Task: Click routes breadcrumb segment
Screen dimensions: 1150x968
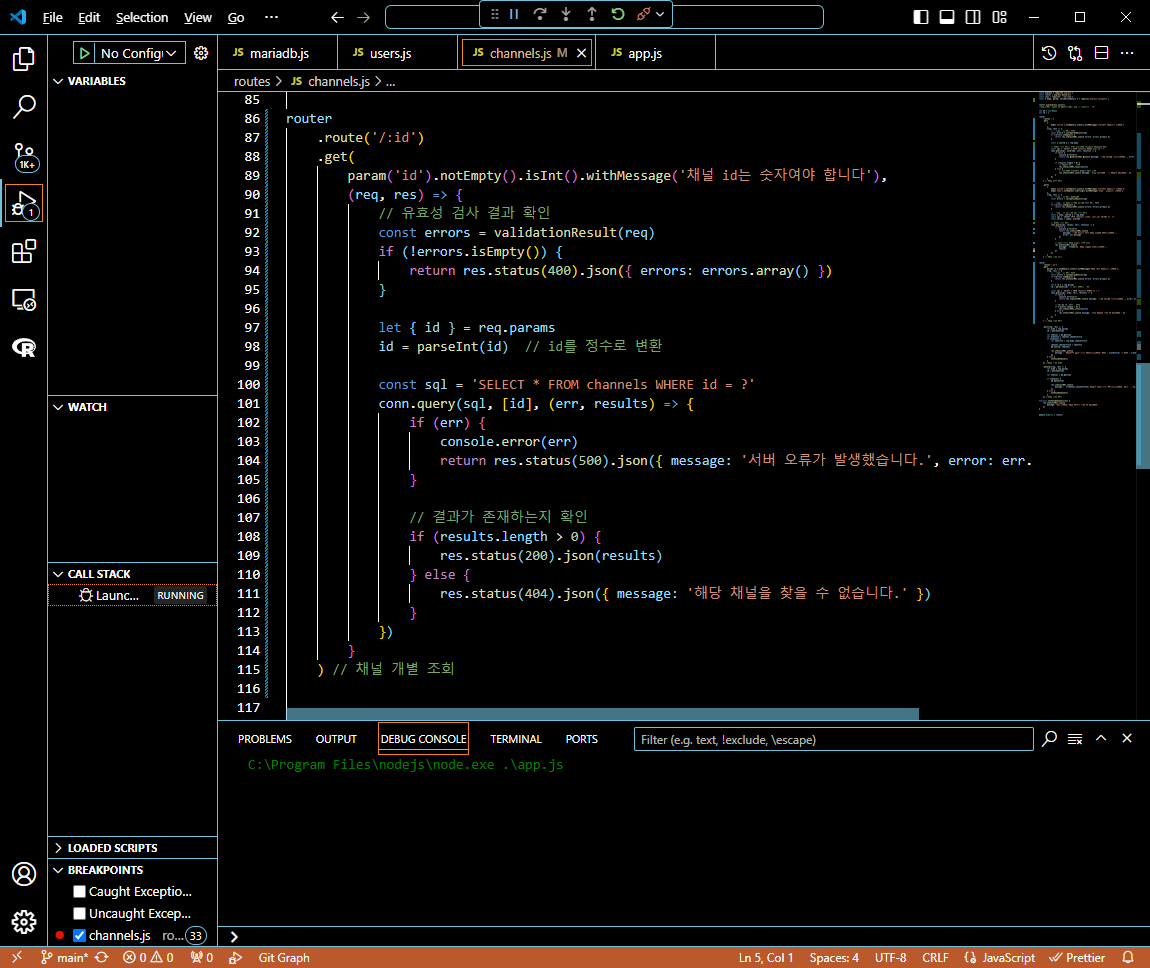Action: 252,81
